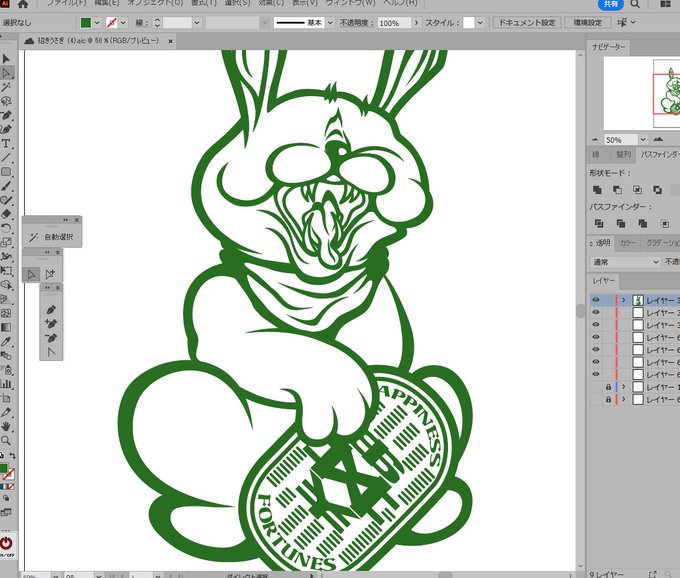
Task: Click green fill swatch in control bar
Action: pos(86,23)
